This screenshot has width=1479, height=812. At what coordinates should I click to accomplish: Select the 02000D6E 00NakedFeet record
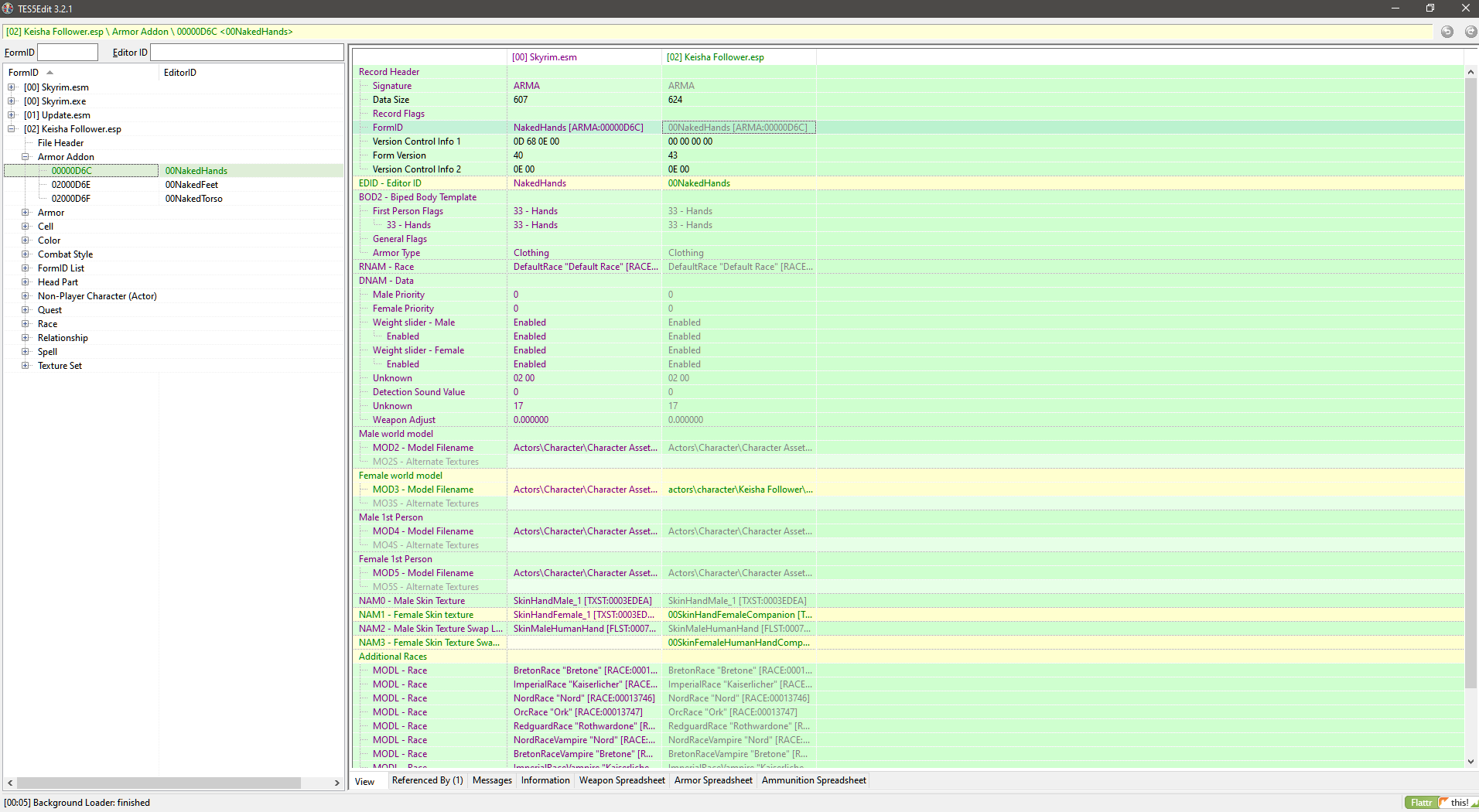[x=173, y=185]
